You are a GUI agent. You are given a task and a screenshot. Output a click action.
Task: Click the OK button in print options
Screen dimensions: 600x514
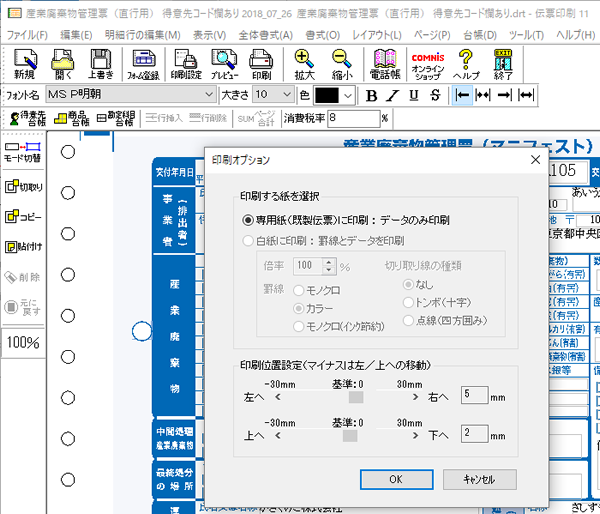click(x=396, y=479)
